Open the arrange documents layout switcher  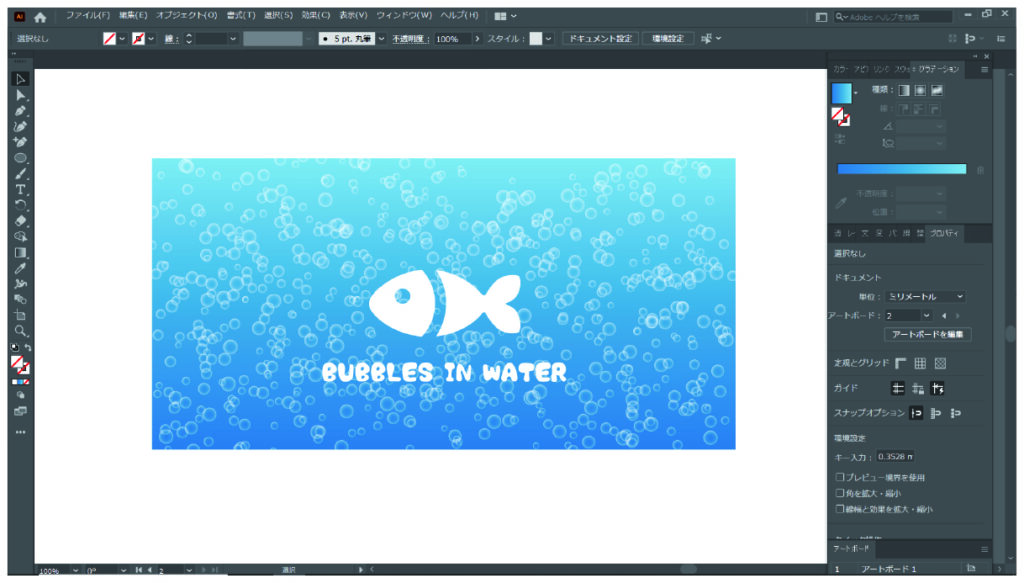click(x=505, y=16)
